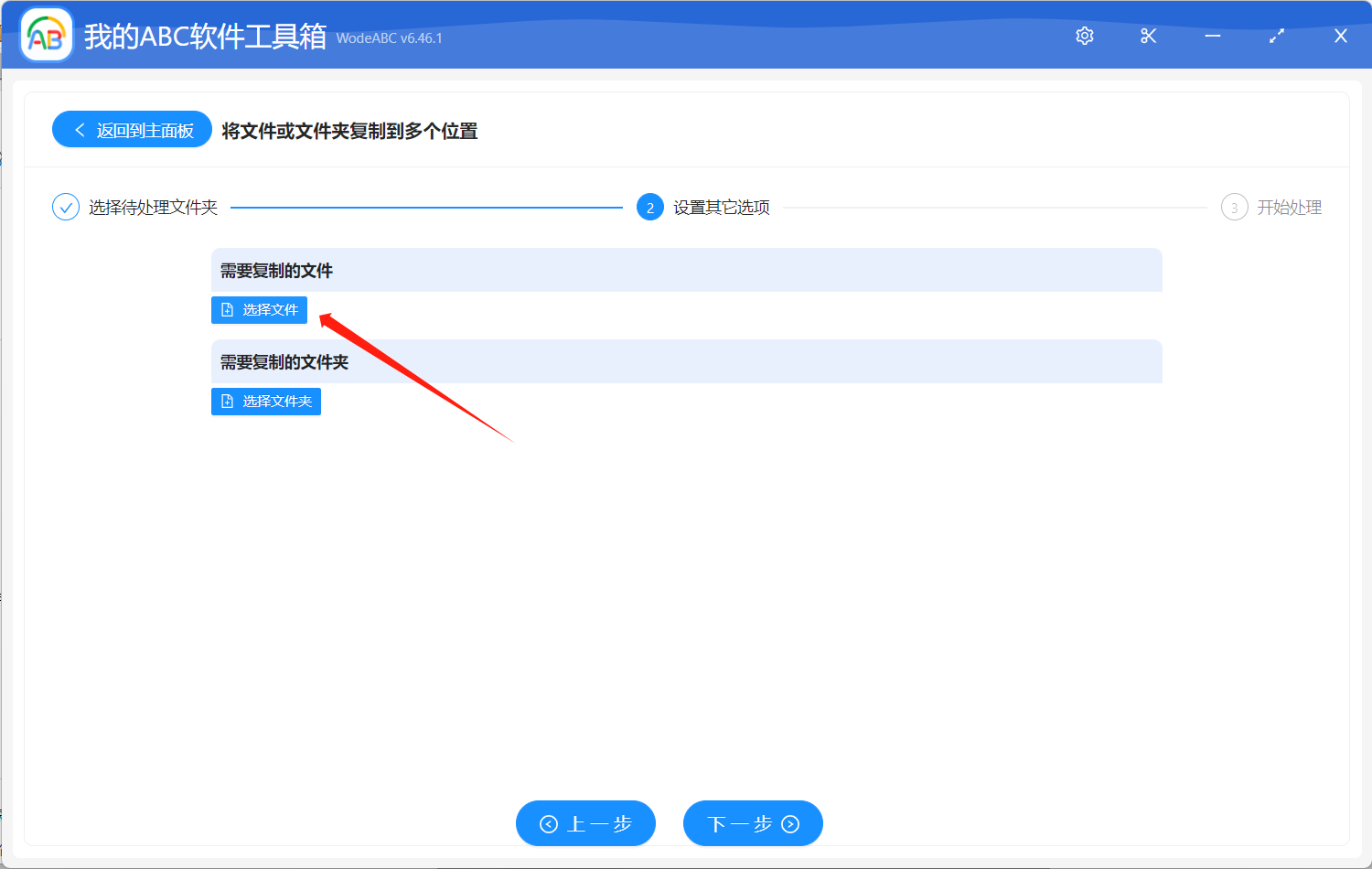Click the scissors icon in the title bar
Image resolution: width=1372 pixels, height=869 pixels.
point(1148,36)
